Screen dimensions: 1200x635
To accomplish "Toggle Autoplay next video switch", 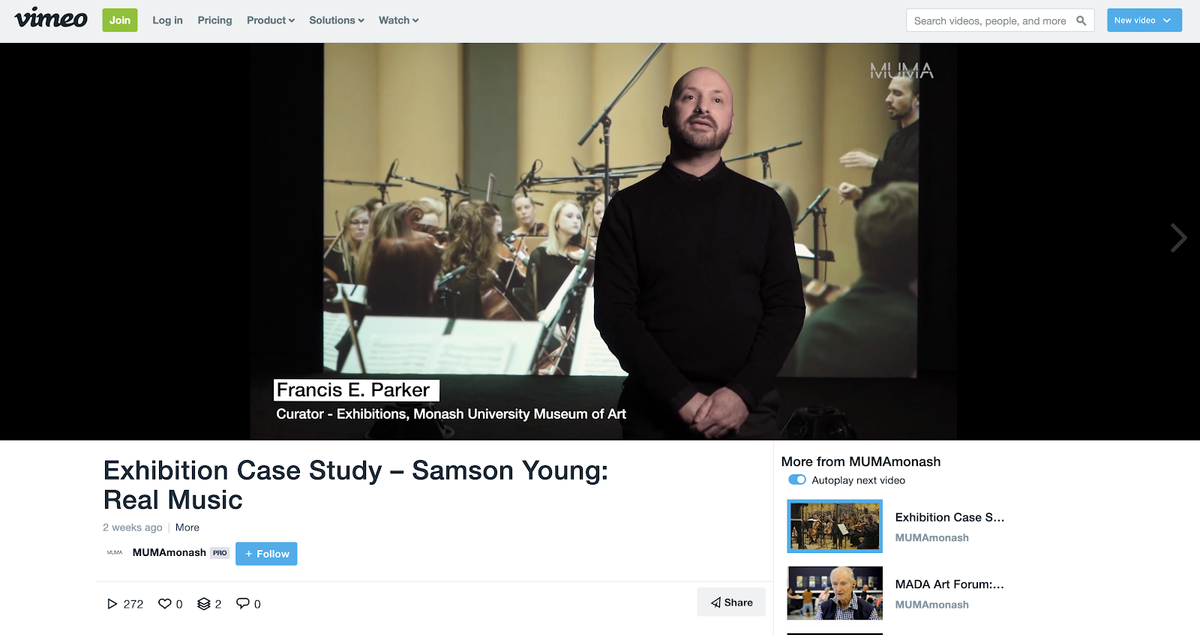I will point(797,480).
